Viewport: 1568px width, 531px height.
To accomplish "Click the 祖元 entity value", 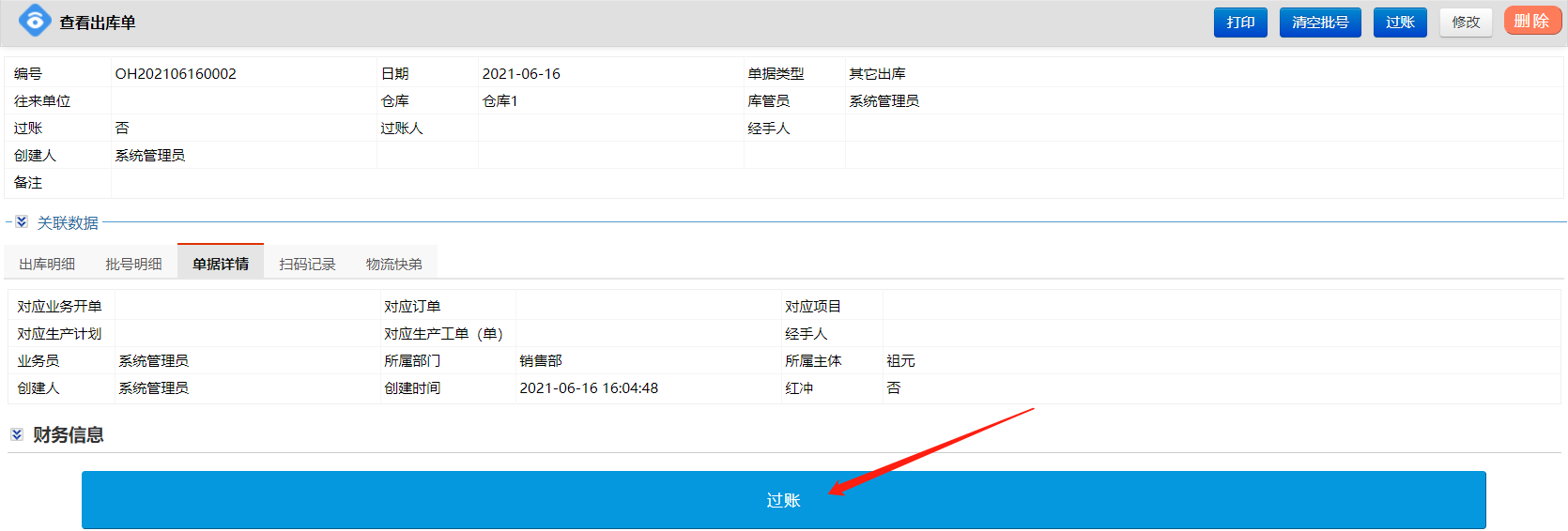I will [x=900, y=360].
